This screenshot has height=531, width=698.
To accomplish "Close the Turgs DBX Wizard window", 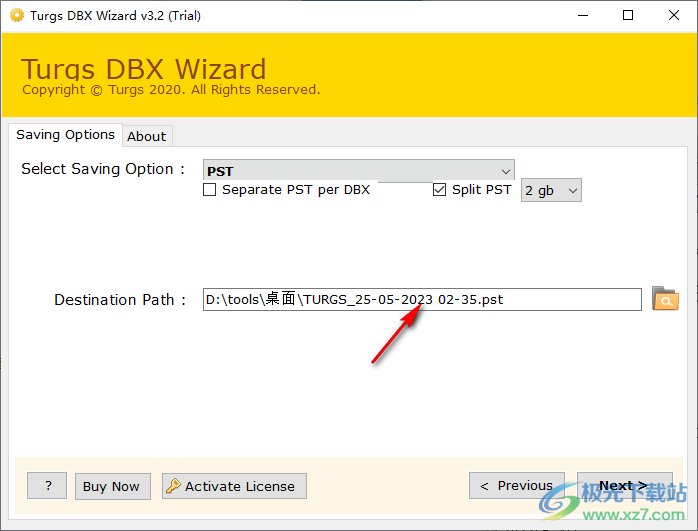I will [674, 16].
